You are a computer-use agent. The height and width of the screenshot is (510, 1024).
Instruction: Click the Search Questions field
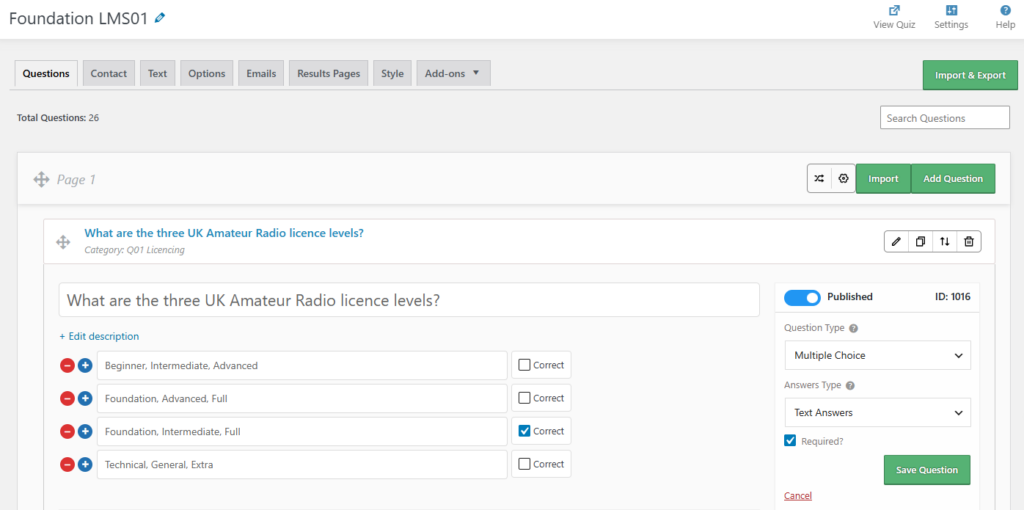[944, 118]
